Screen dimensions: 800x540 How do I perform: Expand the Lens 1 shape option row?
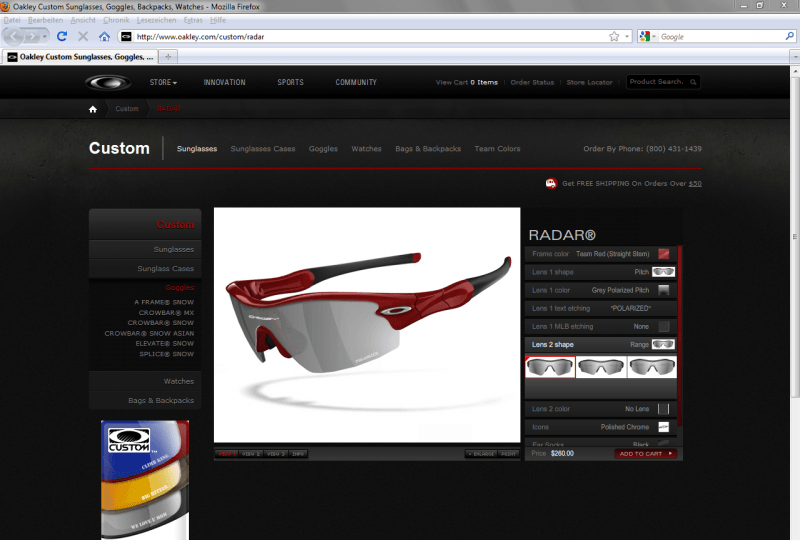[601, 272]
